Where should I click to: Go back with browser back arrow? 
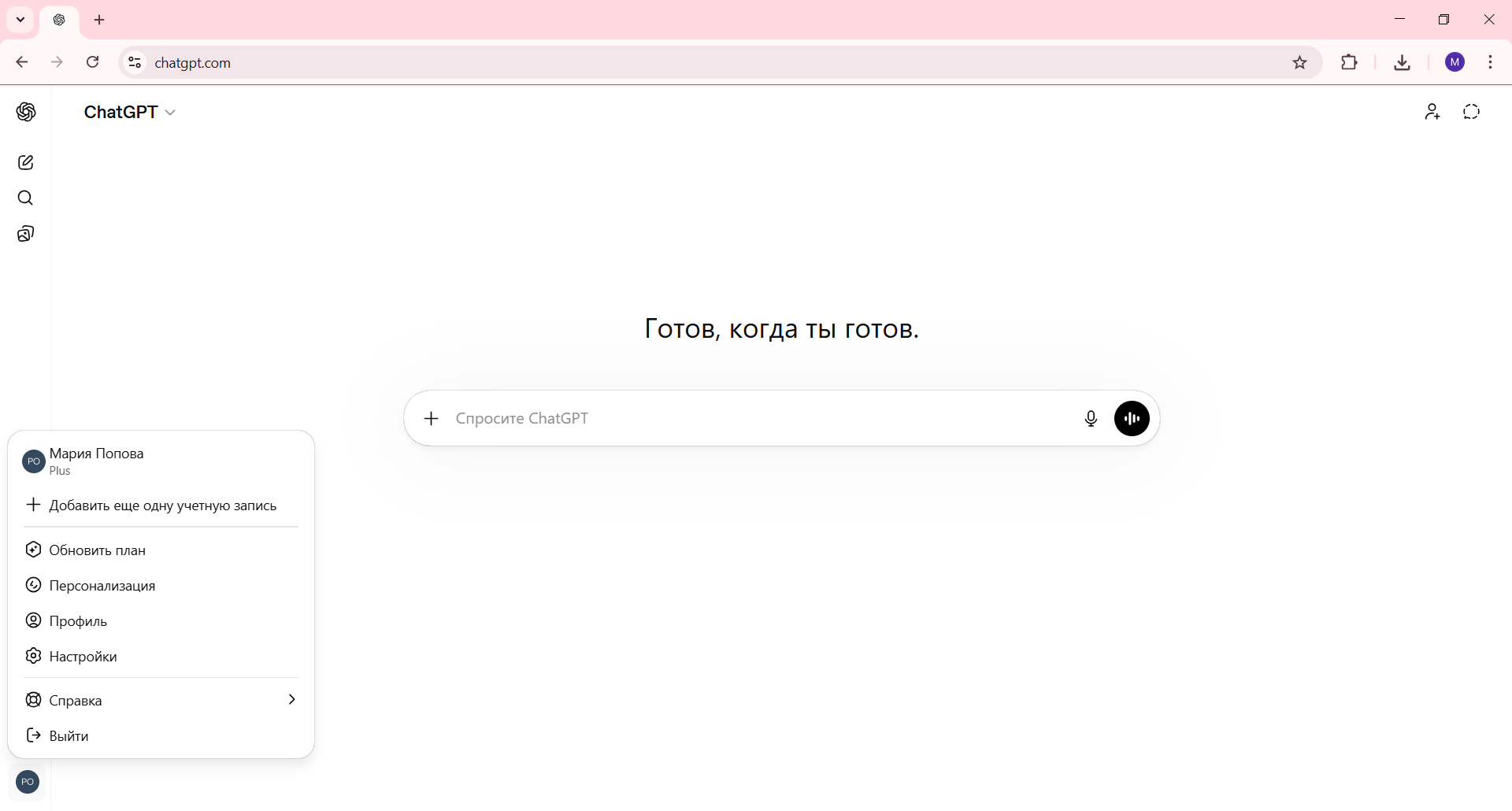click(x=22, y=62)
